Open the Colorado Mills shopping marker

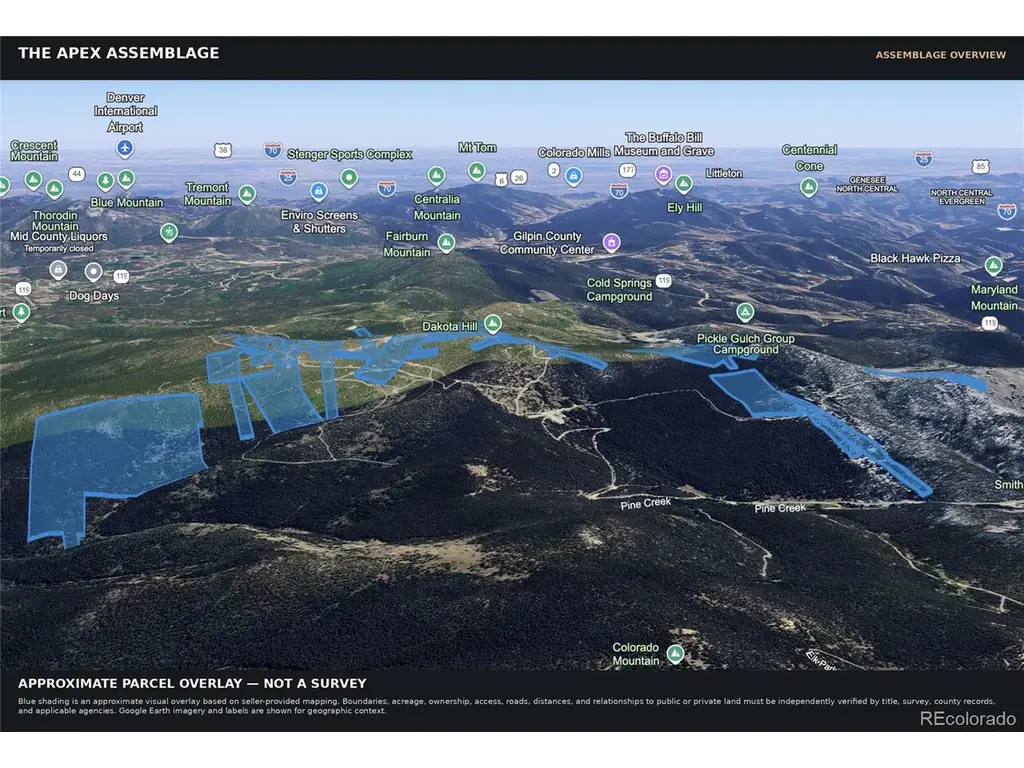[x=573, y=176]
